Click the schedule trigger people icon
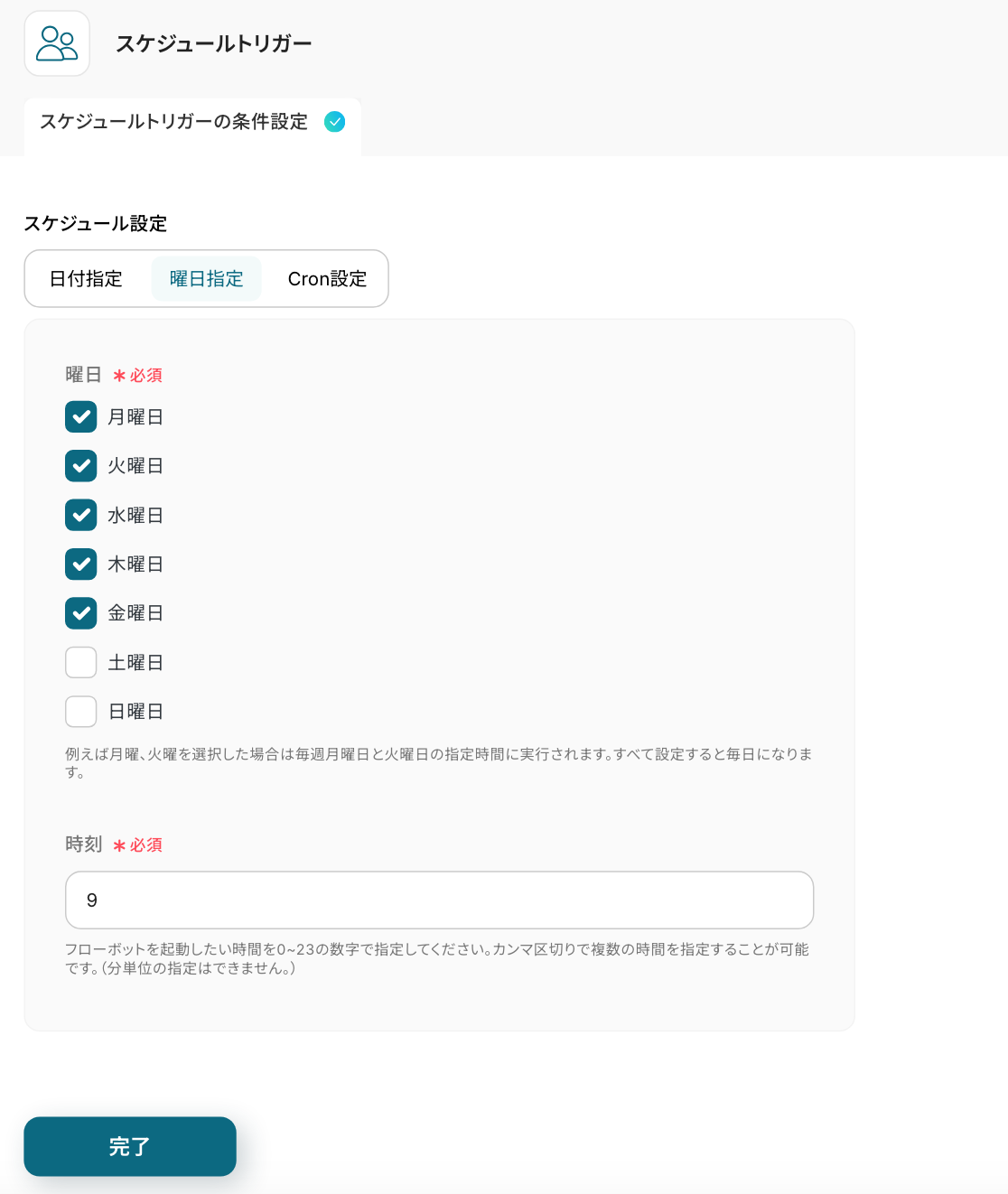 [57, 43]
